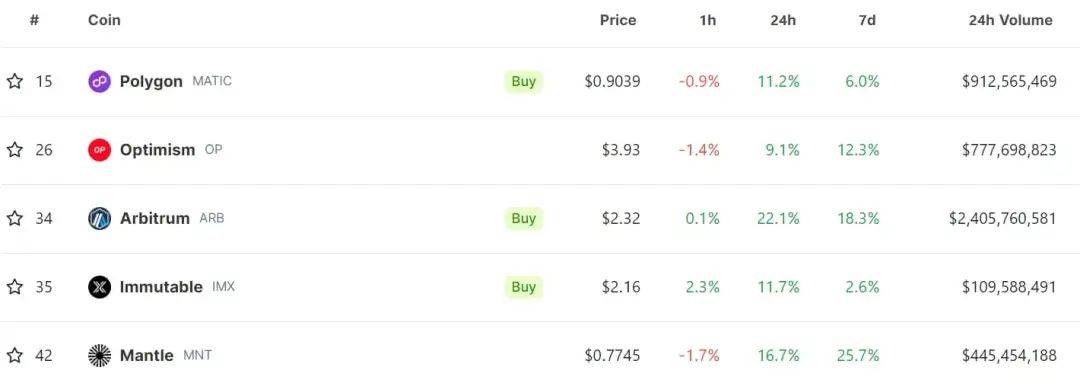Viewport: 1080px width, 380px height.
Task: Add Arbitrum to watchlist via star
Action: 14,218
